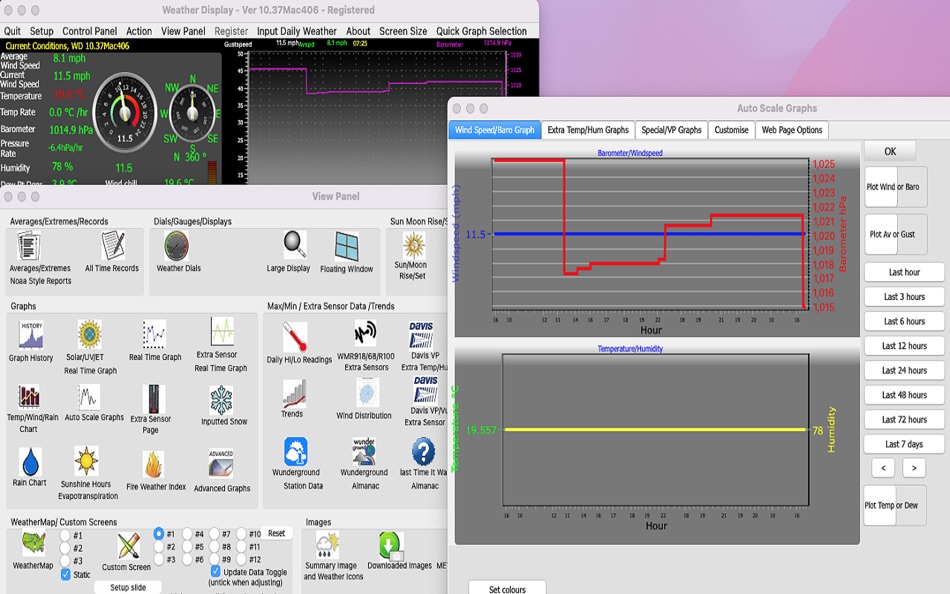
Task: Select WeatherMap radio button #2
Action: coord(65,548)
